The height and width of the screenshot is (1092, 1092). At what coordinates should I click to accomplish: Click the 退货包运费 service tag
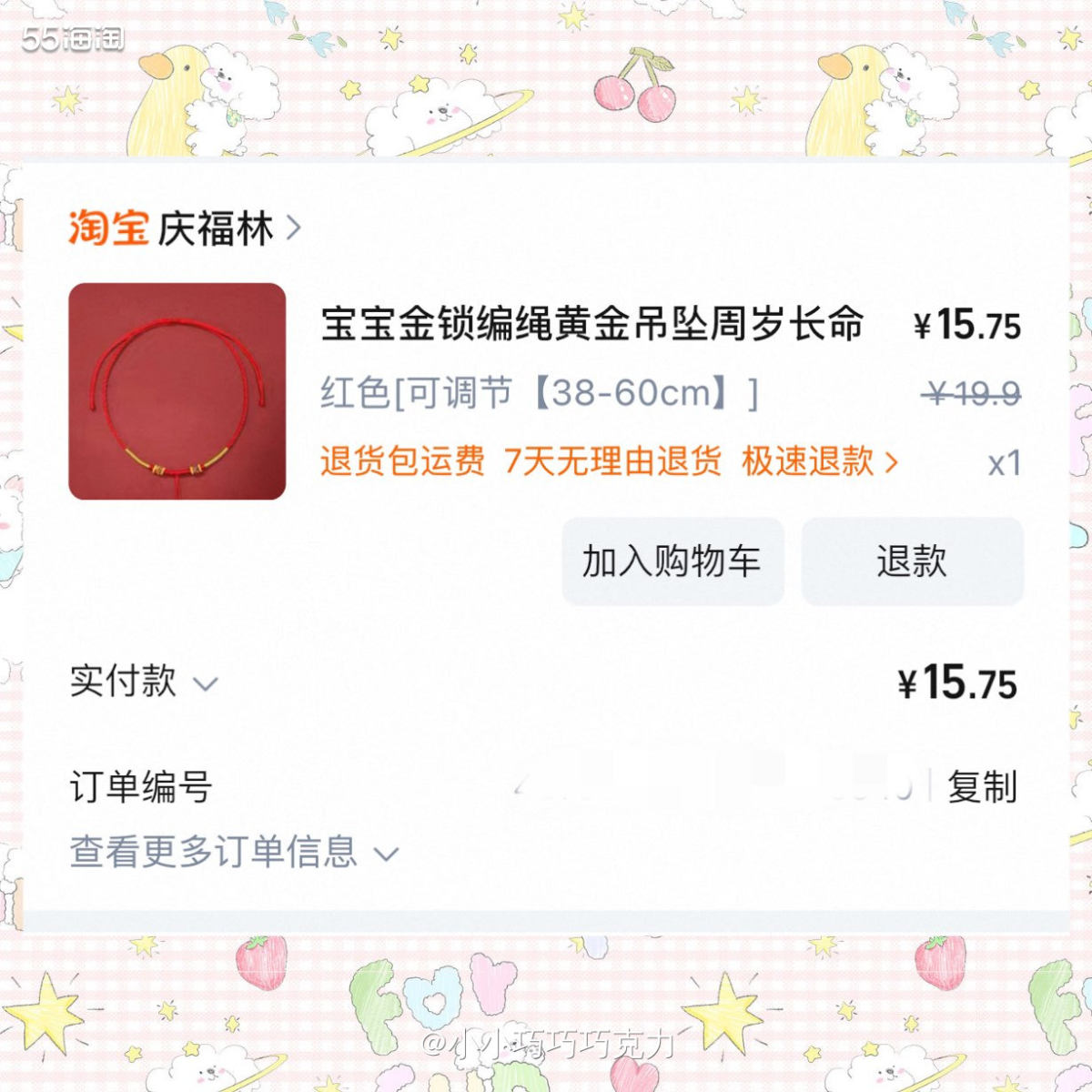[x=402, y=463]
